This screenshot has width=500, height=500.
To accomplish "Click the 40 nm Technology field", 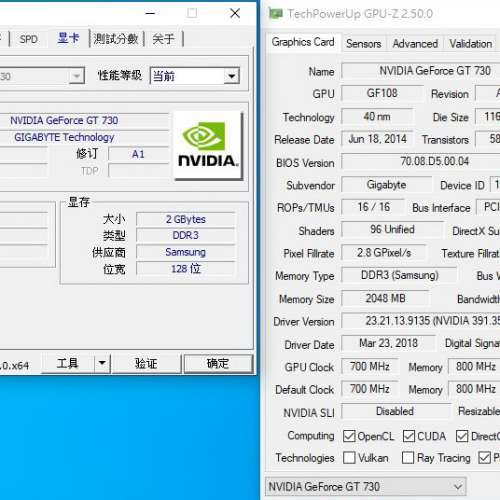I will point(377,117).
